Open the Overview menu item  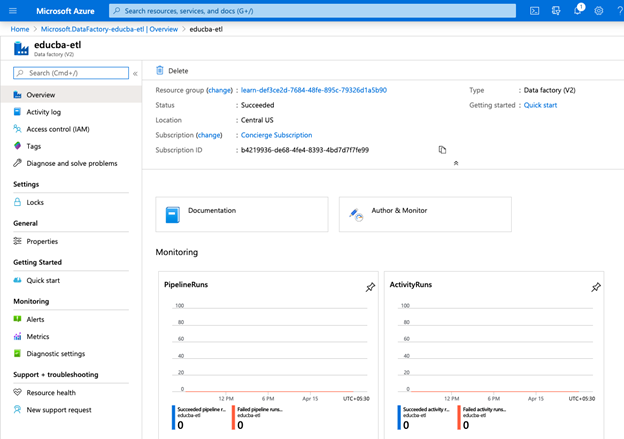point(71,95)
